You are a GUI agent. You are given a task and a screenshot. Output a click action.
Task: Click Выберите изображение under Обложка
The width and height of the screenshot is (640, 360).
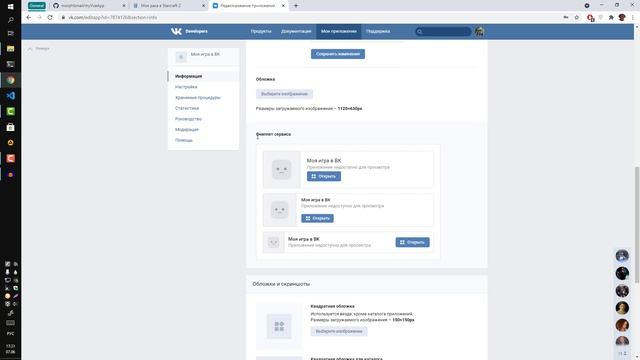[284, 94]
